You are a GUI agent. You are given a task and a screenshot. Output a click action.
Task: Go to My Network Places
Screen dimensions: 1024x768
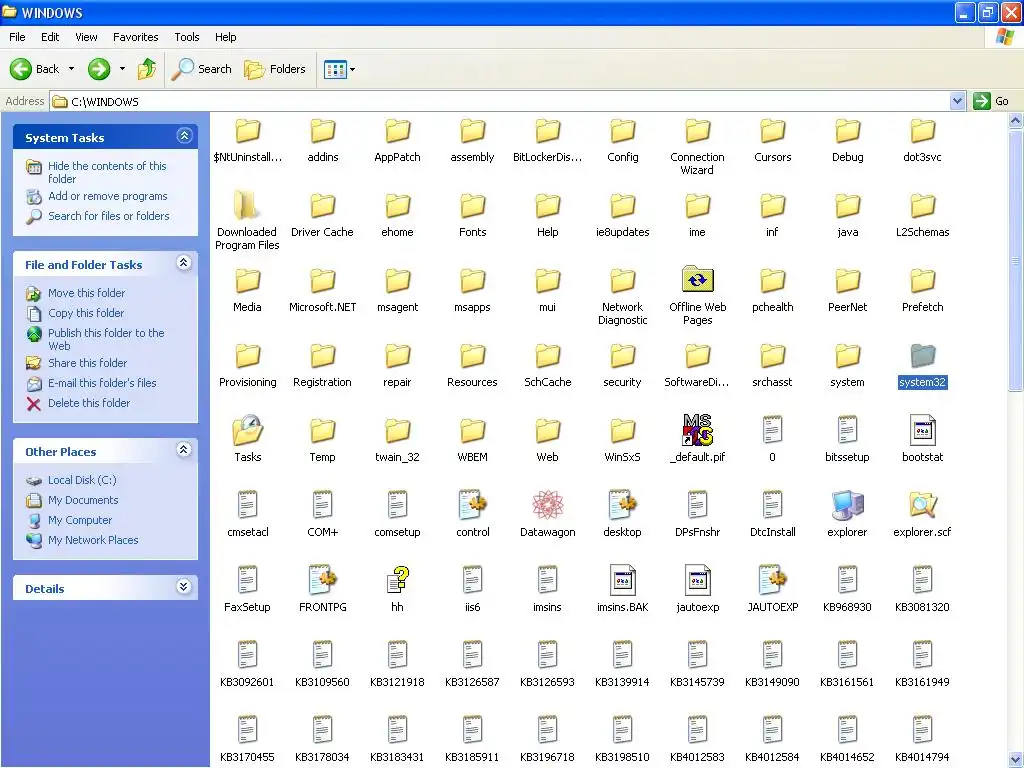pos(93,541)
